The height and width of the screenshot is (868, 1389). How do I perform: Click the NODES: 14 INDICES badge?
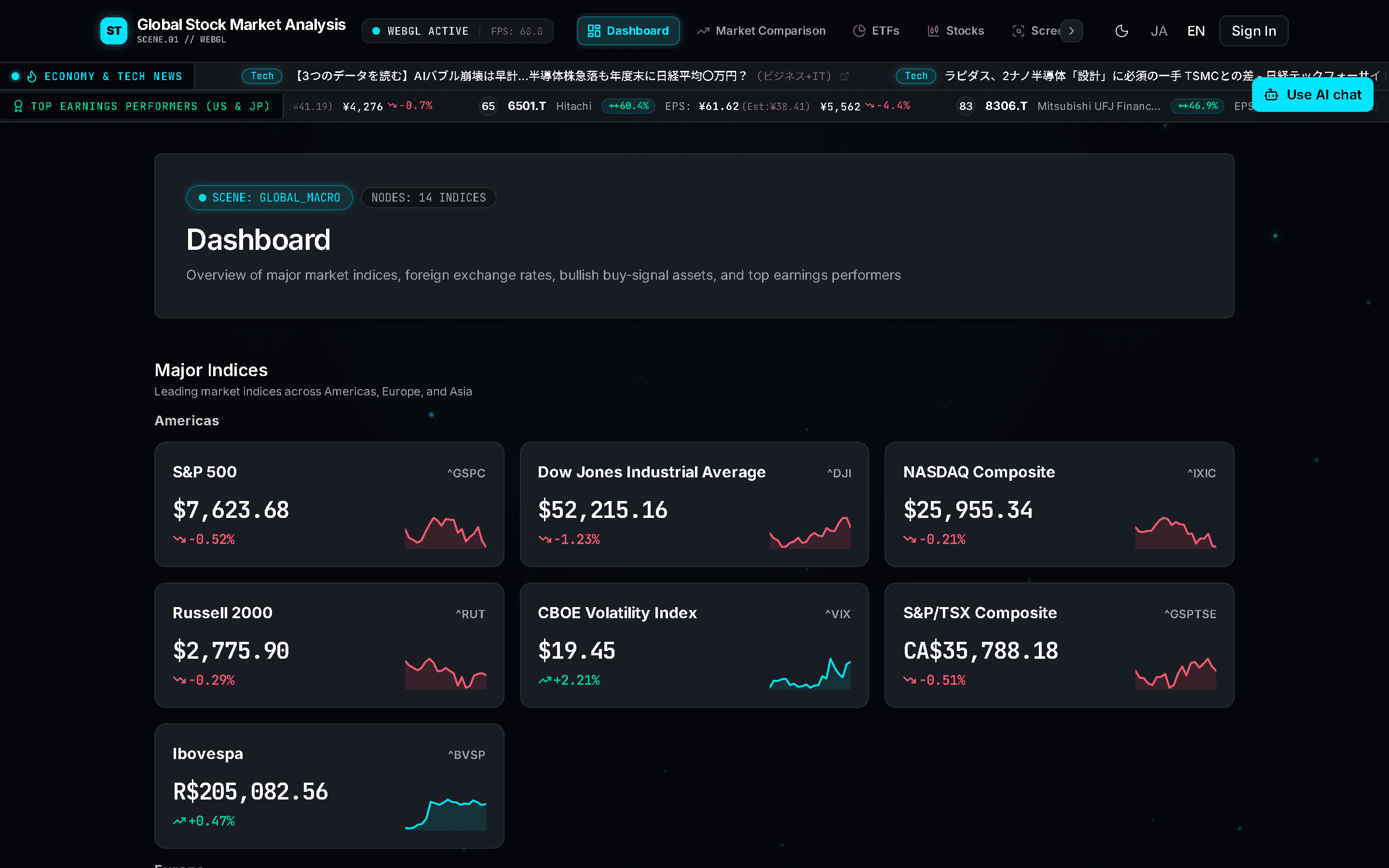428,198
